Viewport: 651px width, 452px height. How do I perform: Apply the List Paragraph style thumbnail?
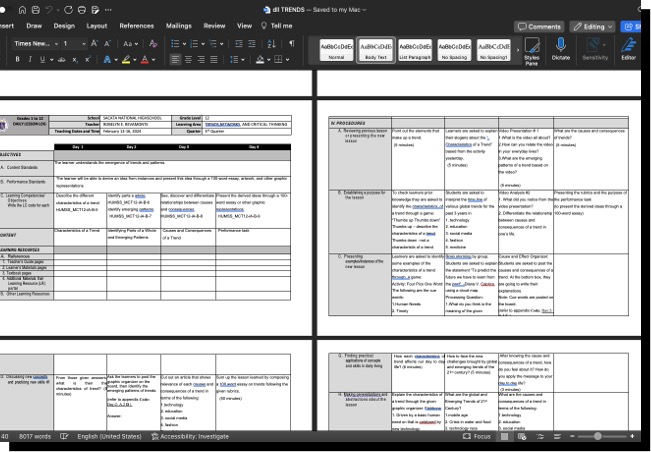(x=415, y=49)
